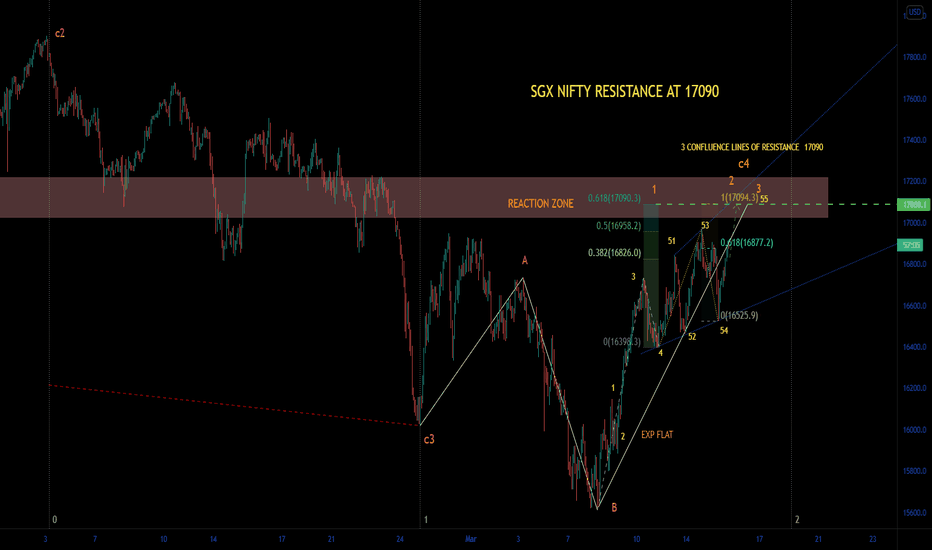
Task: Select the '51' sub-wave label
Action: click(671, 241)
